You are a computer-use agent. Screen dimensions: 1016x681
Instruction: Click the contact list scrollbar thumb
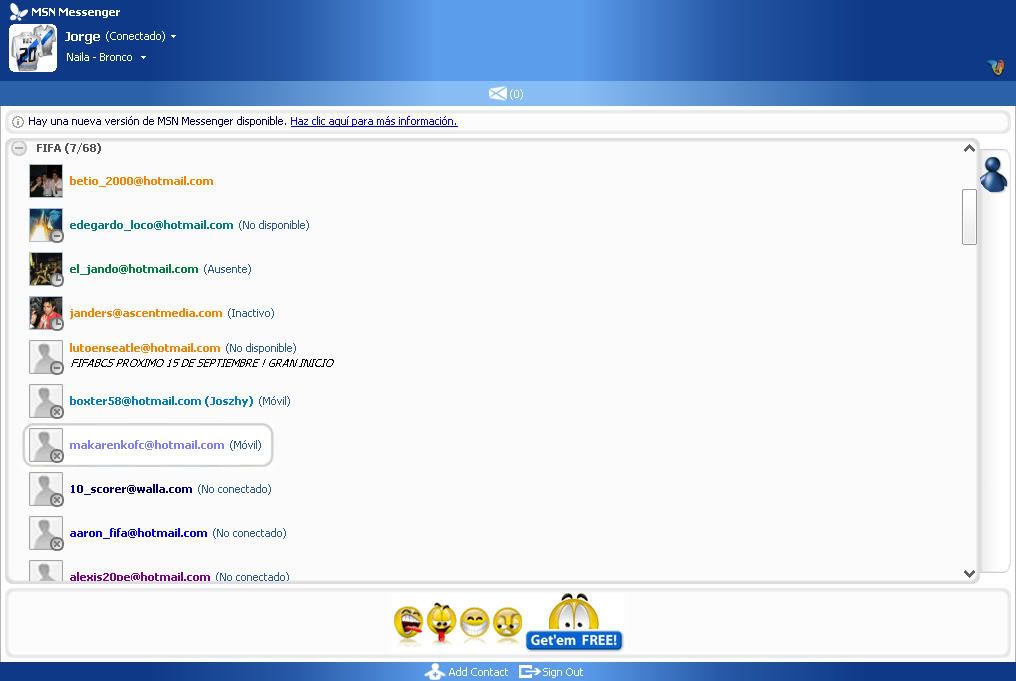[969, 216]
